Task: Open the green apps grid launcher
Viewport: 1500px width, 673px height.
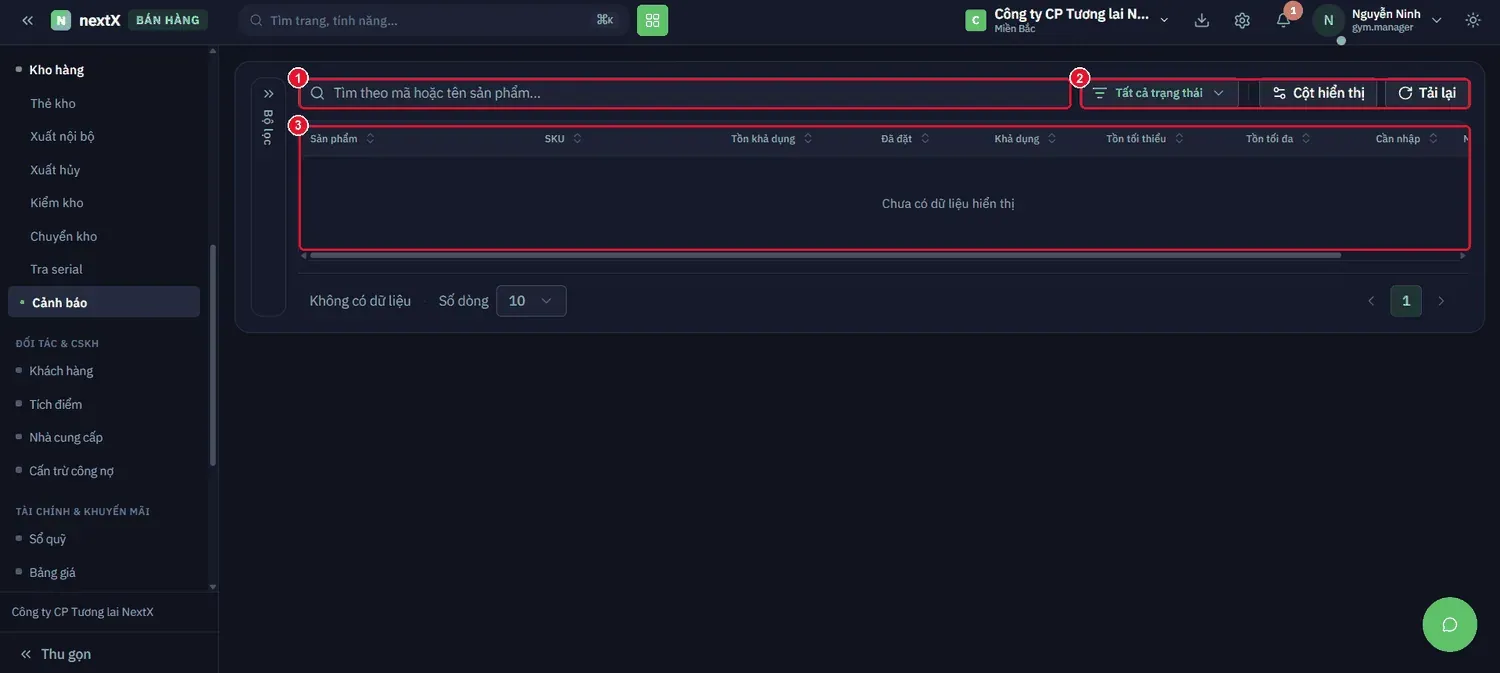Action: (652, 20)
